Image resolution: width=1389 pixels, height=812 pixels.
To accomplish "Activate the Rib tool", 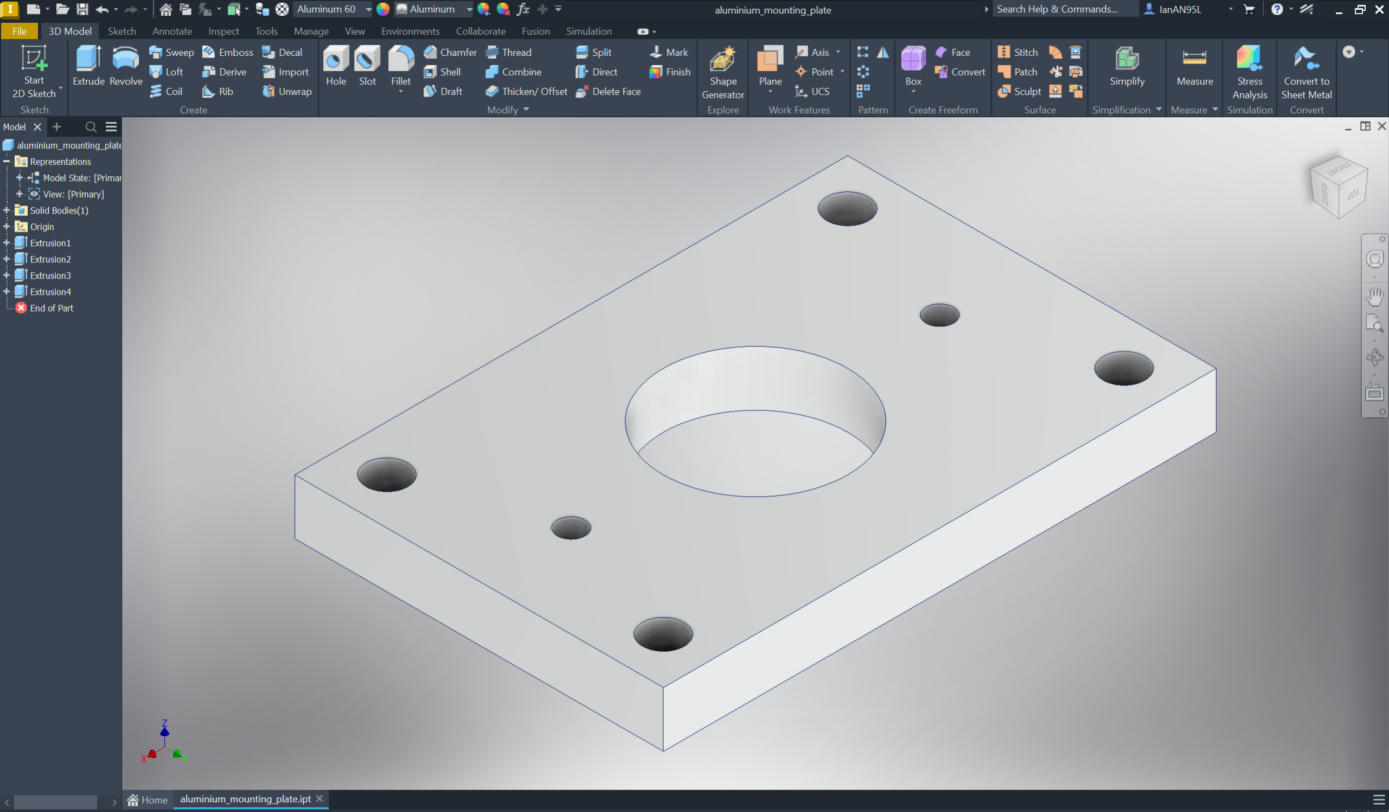I will (218, 91).
